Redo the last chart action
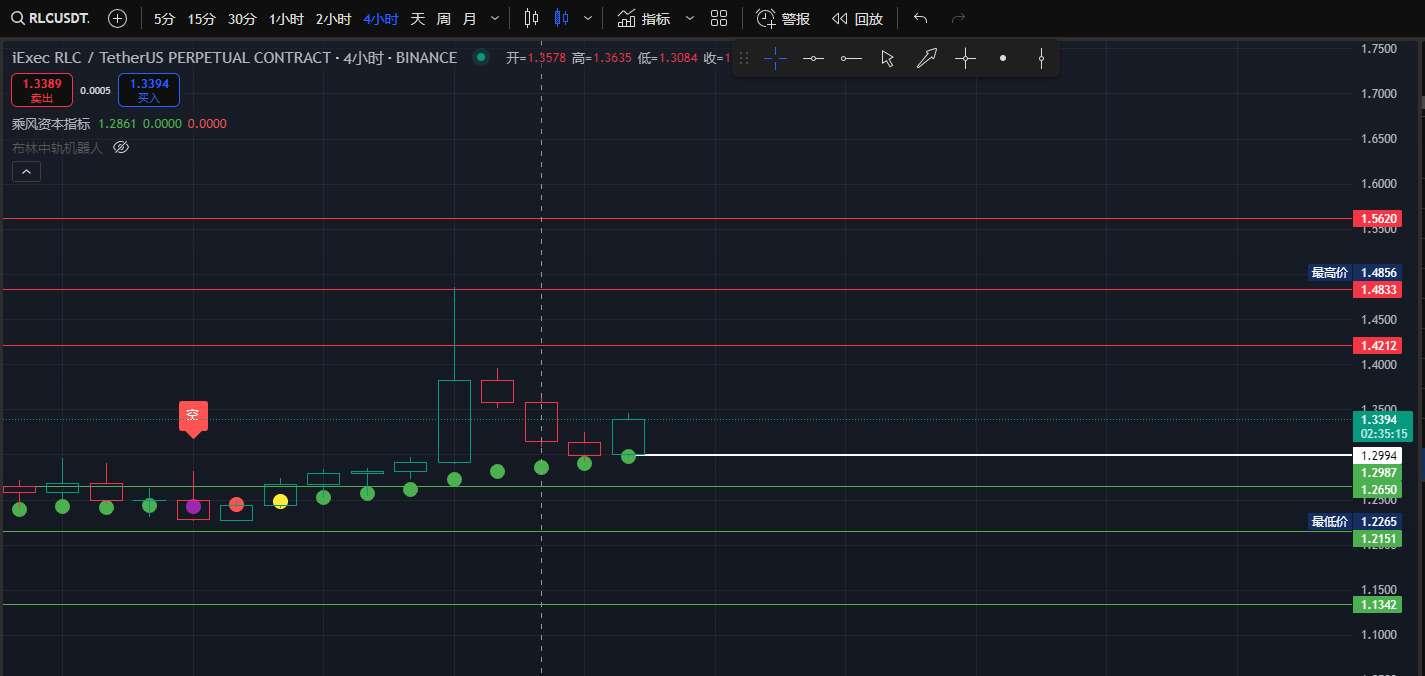 (958, 19)
